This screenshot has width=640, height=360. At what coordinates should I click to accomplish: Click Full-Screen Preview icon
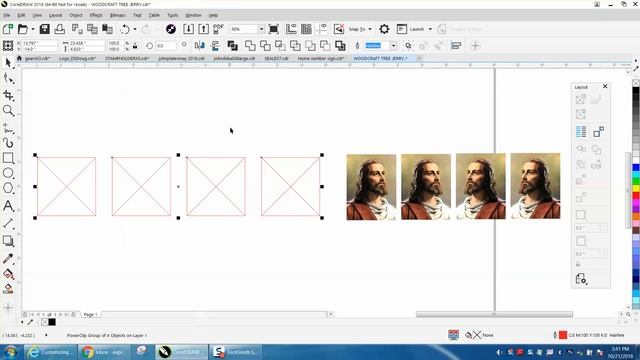click(274, 29)
